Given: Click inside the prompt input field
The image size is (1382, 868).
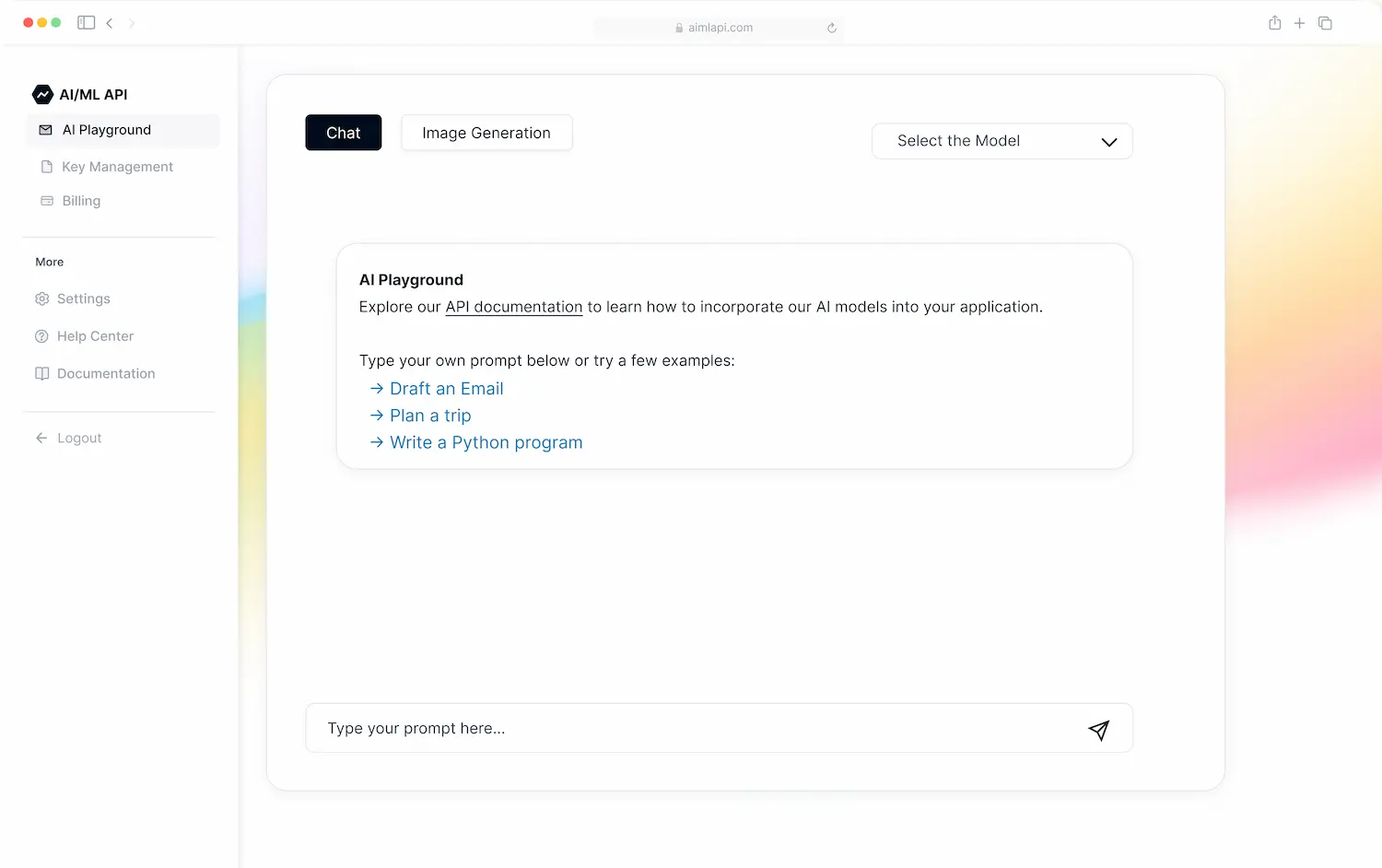Looking at the screenshot, I should pos(645,728).
